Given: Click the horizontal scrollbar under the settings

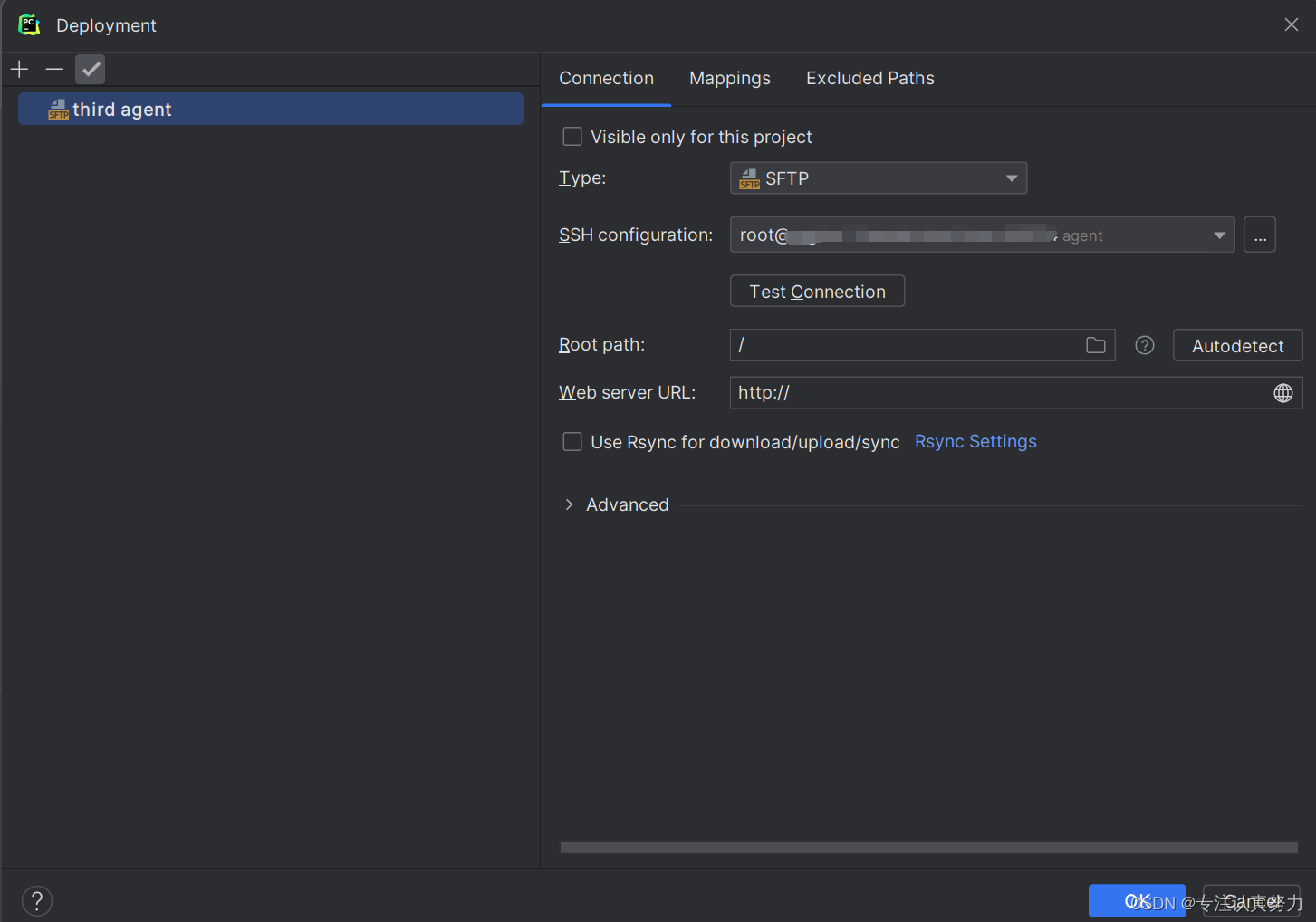Looking at the screenshot, I should click(929, 848).
